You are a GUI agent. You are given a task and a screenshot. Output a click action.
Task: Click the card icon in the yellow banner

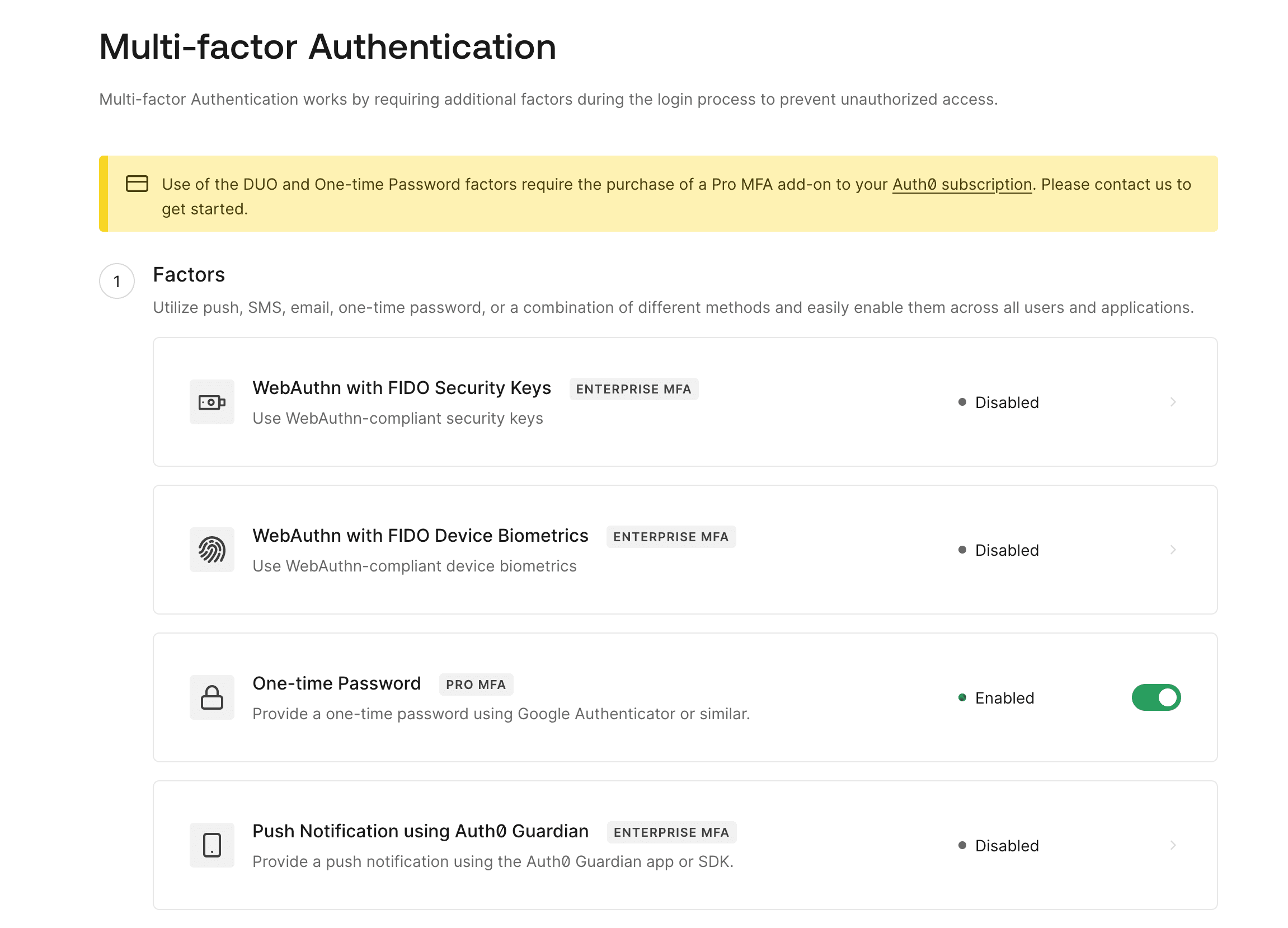point(137,184)
